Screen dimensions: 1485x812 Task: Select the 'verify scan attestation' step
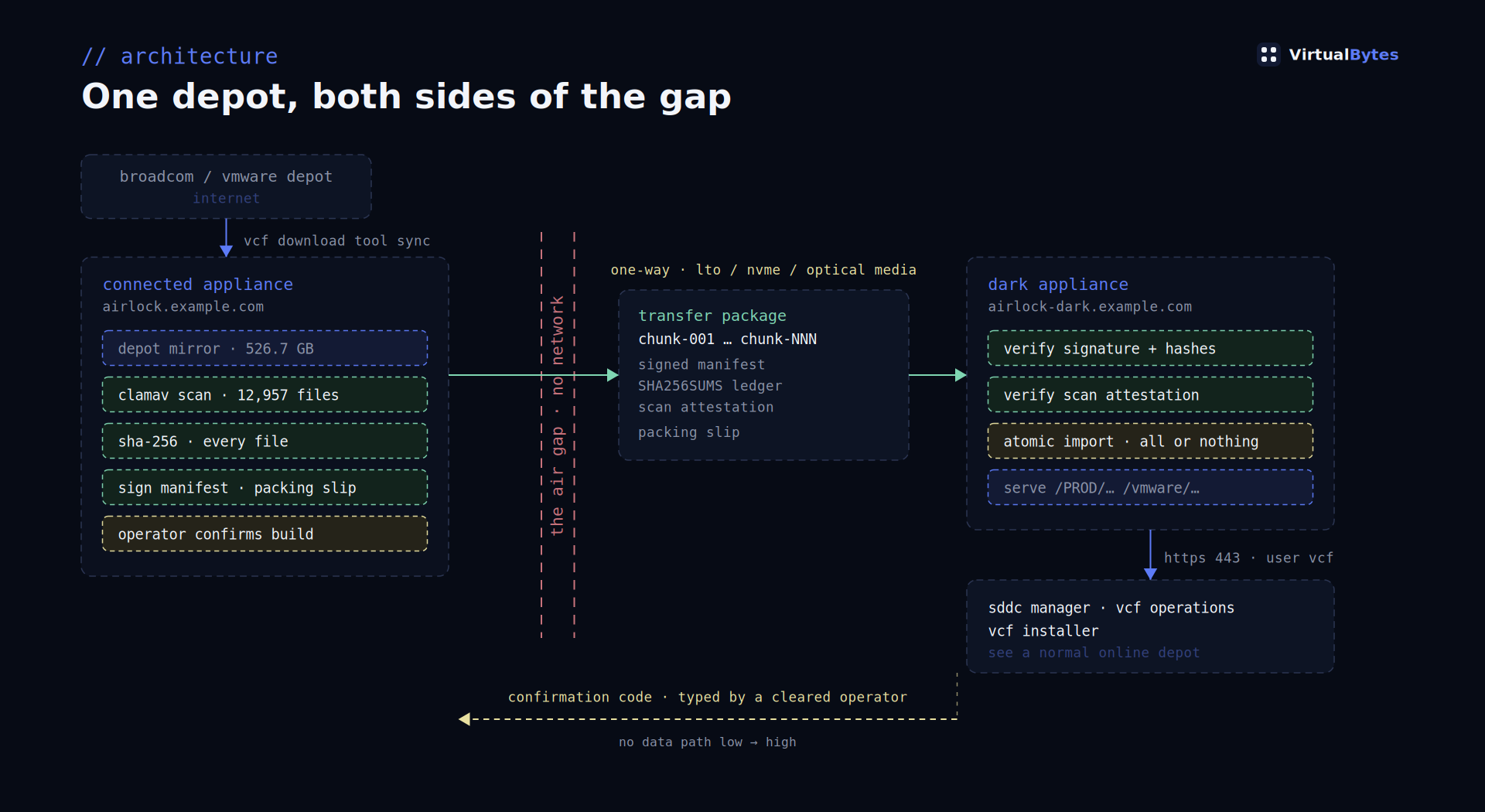1150,394
